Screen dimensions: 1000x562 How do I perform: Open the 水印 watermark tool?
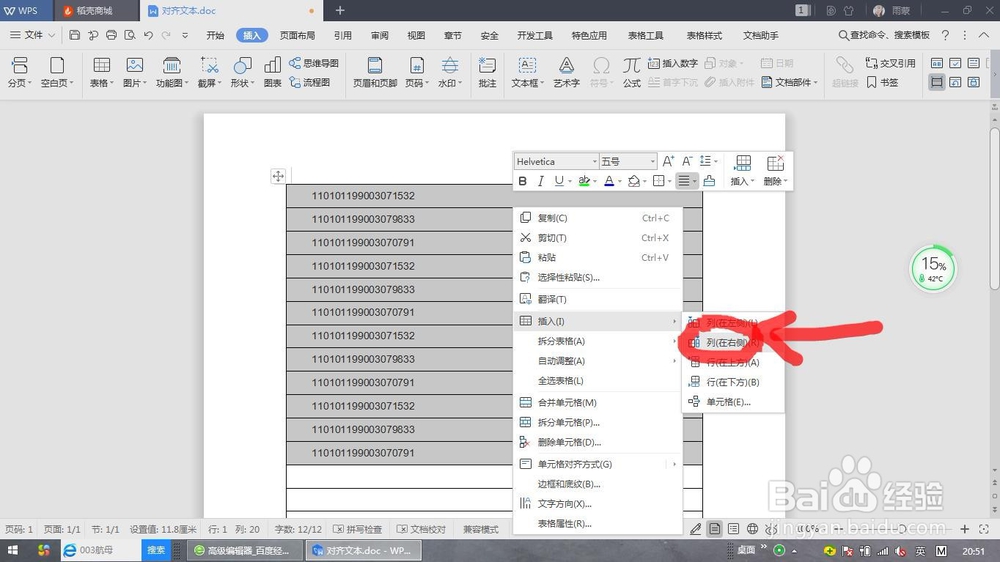point(450,72)
